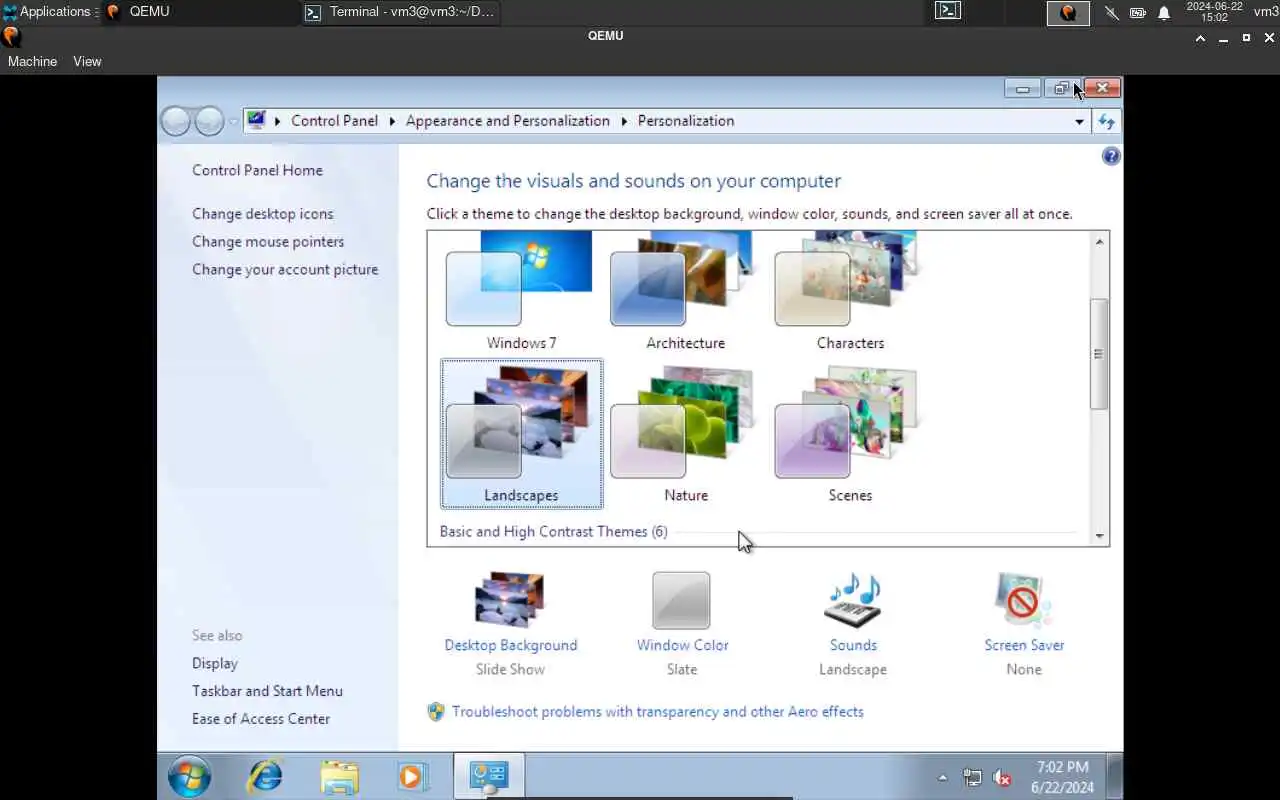Select the Nature theme
Image resolution: width=1280 pixels, height=800 pixels.
685,434
